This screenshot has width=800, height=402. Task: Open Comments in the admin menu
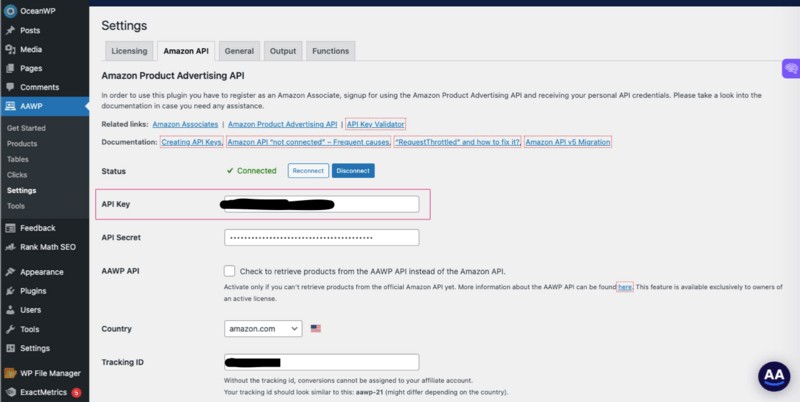coord(40,87)
